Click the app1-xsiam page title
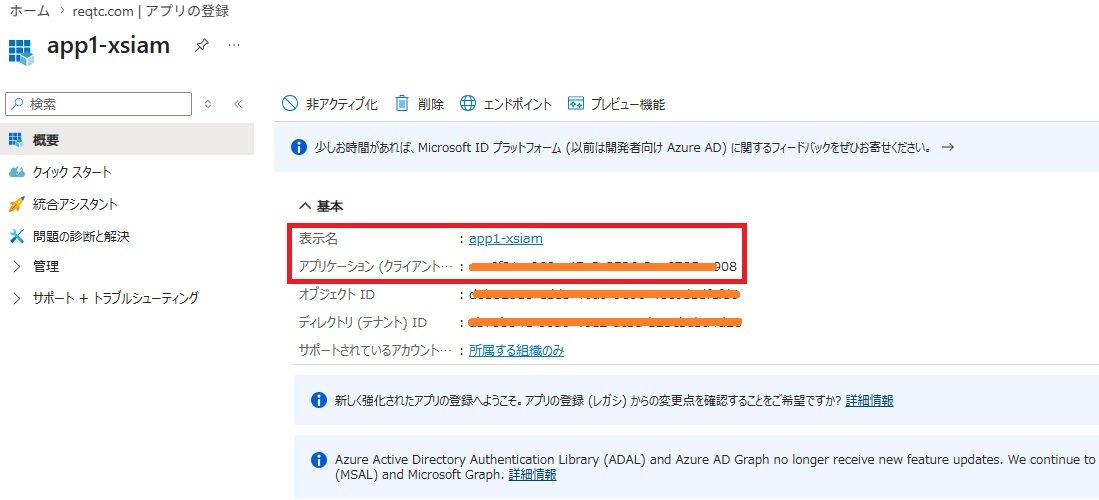The height and width of the screenshot is (500, 1099). 109,46
